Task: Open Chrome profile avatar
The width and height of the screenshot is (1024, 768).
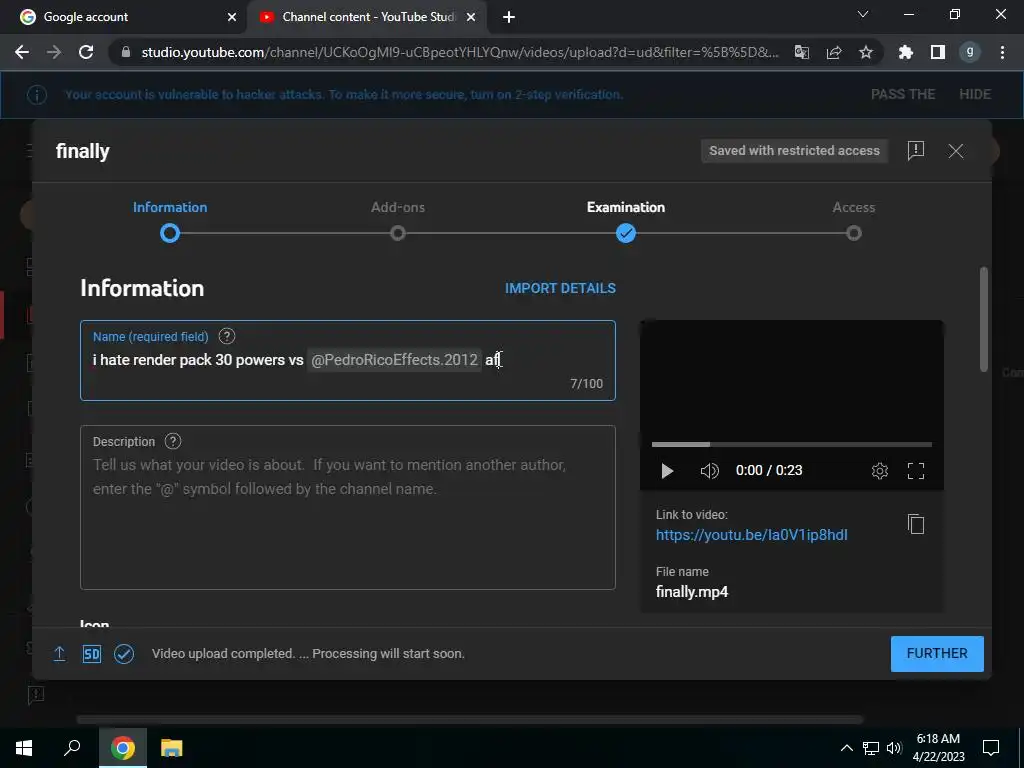Action: 970,52
